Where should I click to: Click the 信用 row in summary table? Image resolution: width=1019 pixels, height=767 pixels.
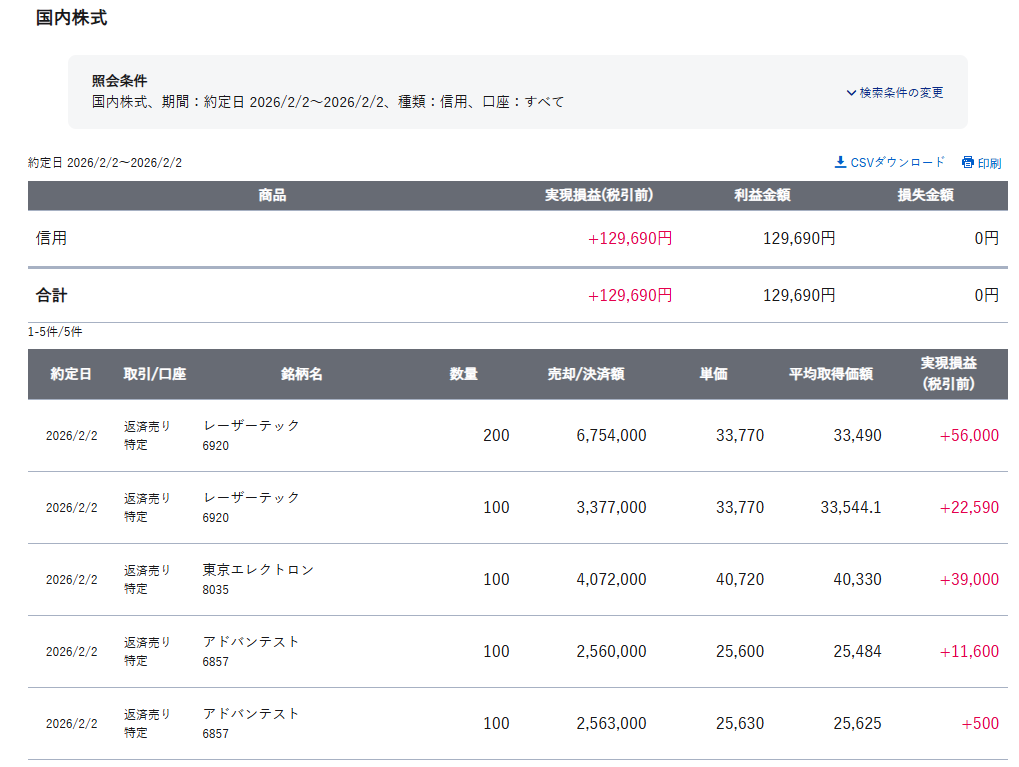click(x=52, y=238)
